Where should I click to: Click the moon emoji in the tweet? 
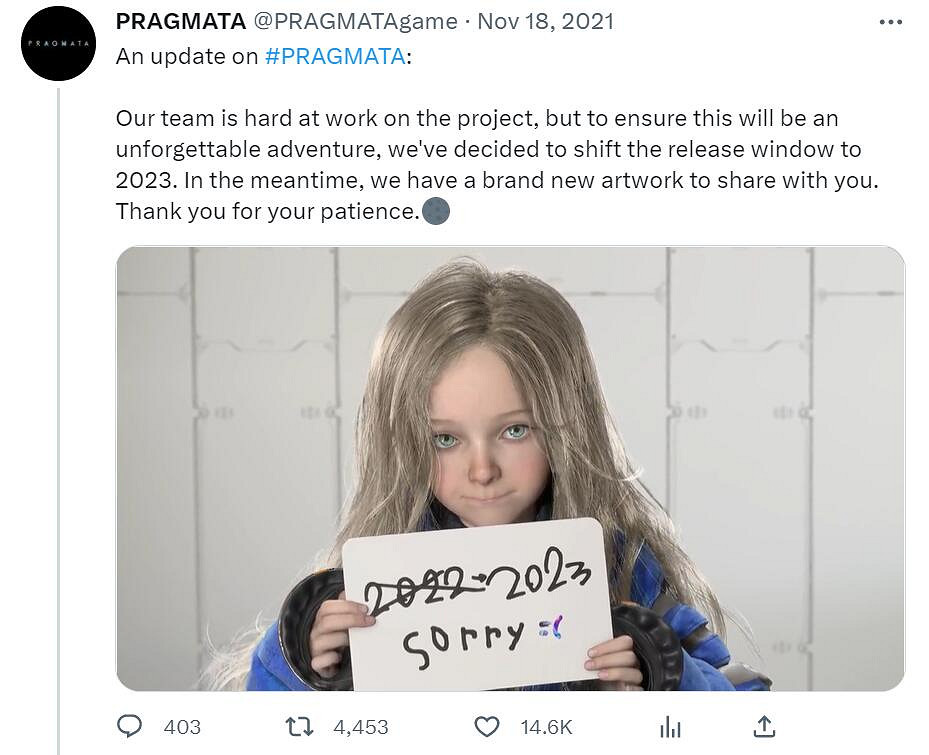click(x=436, y=211)
